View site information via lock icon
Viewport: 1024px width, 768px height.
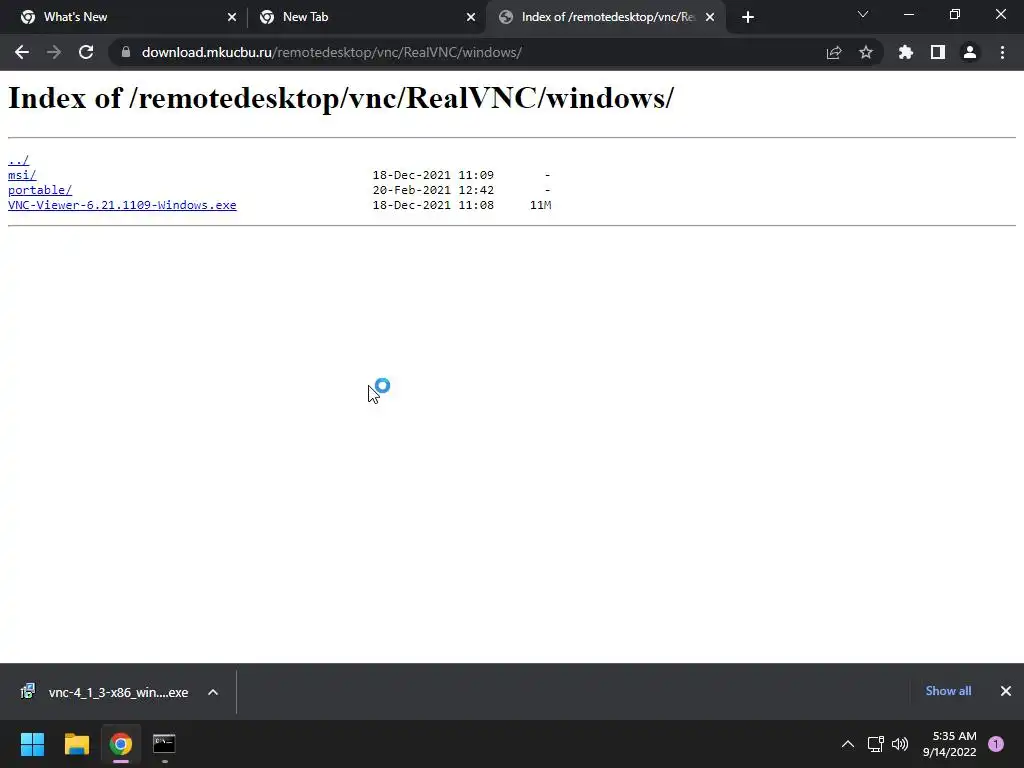(x=126, y=52)
